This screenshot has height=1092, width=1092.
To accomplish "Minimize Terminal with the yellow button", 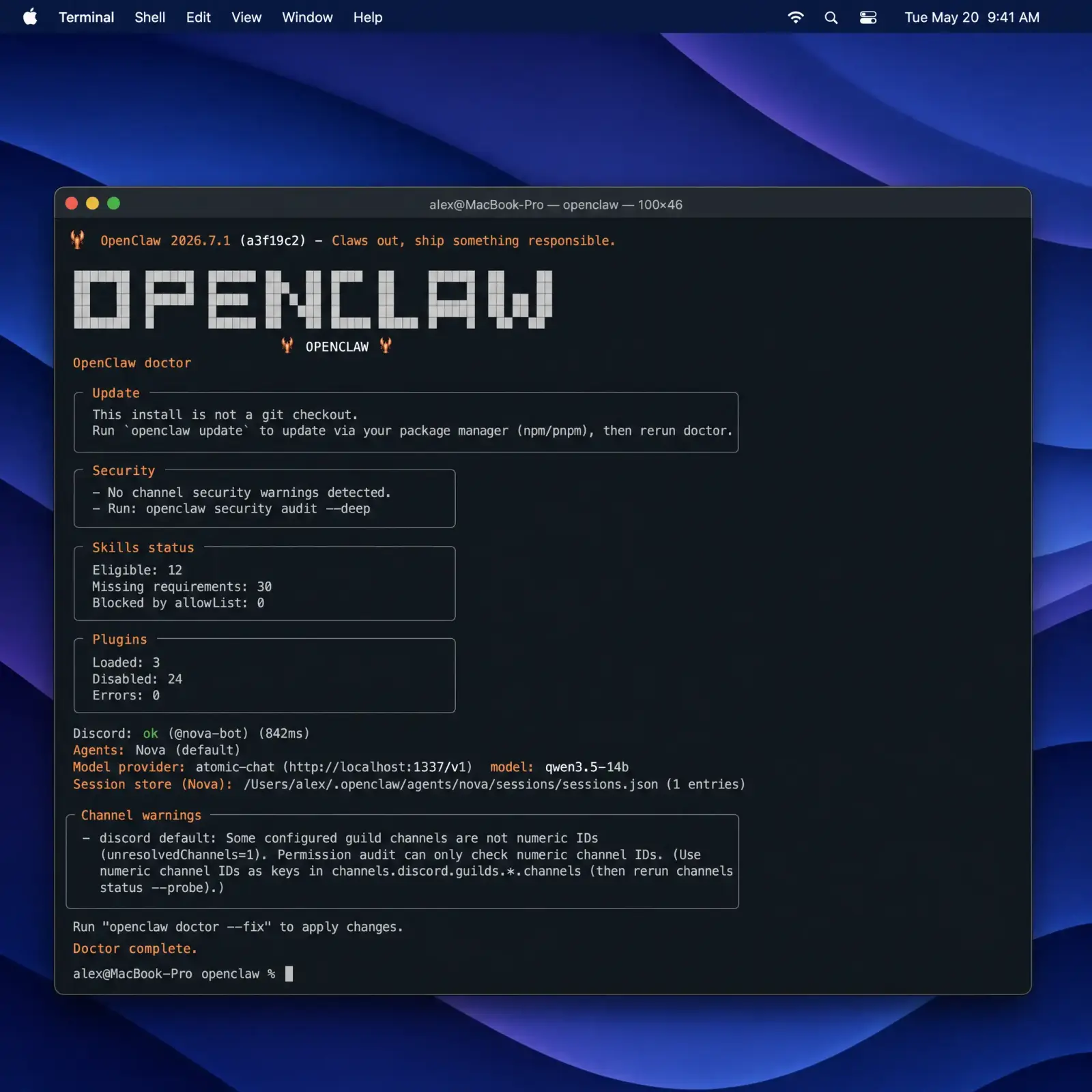I will (92, 203).
